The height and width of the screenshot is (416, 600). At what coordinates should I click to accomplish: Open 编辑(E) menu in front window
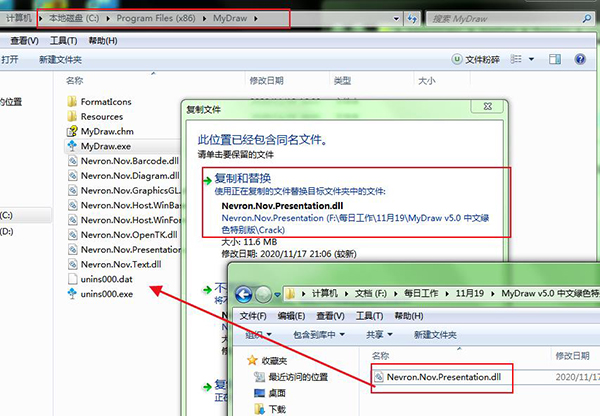pos(291,316)
